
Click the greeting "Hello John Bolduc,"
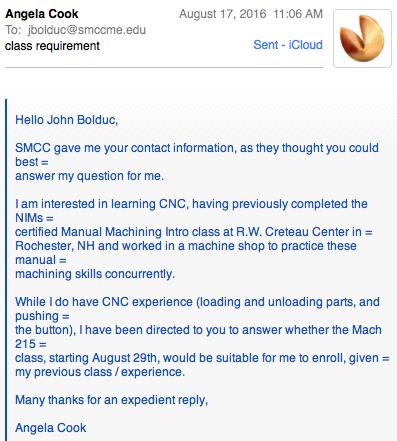pos(67,120)
